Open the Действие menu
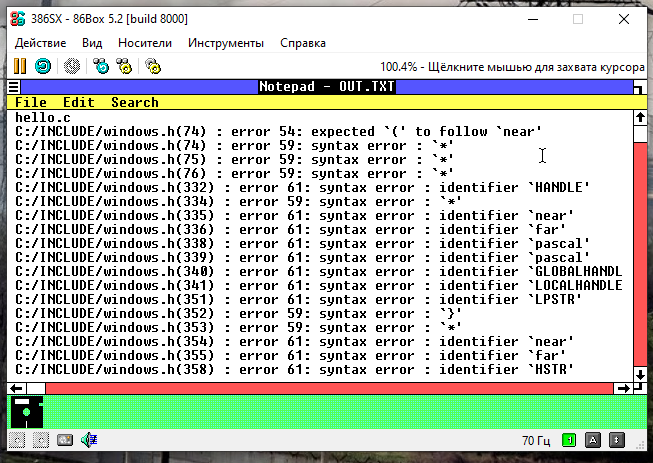 tap(41, 43)
